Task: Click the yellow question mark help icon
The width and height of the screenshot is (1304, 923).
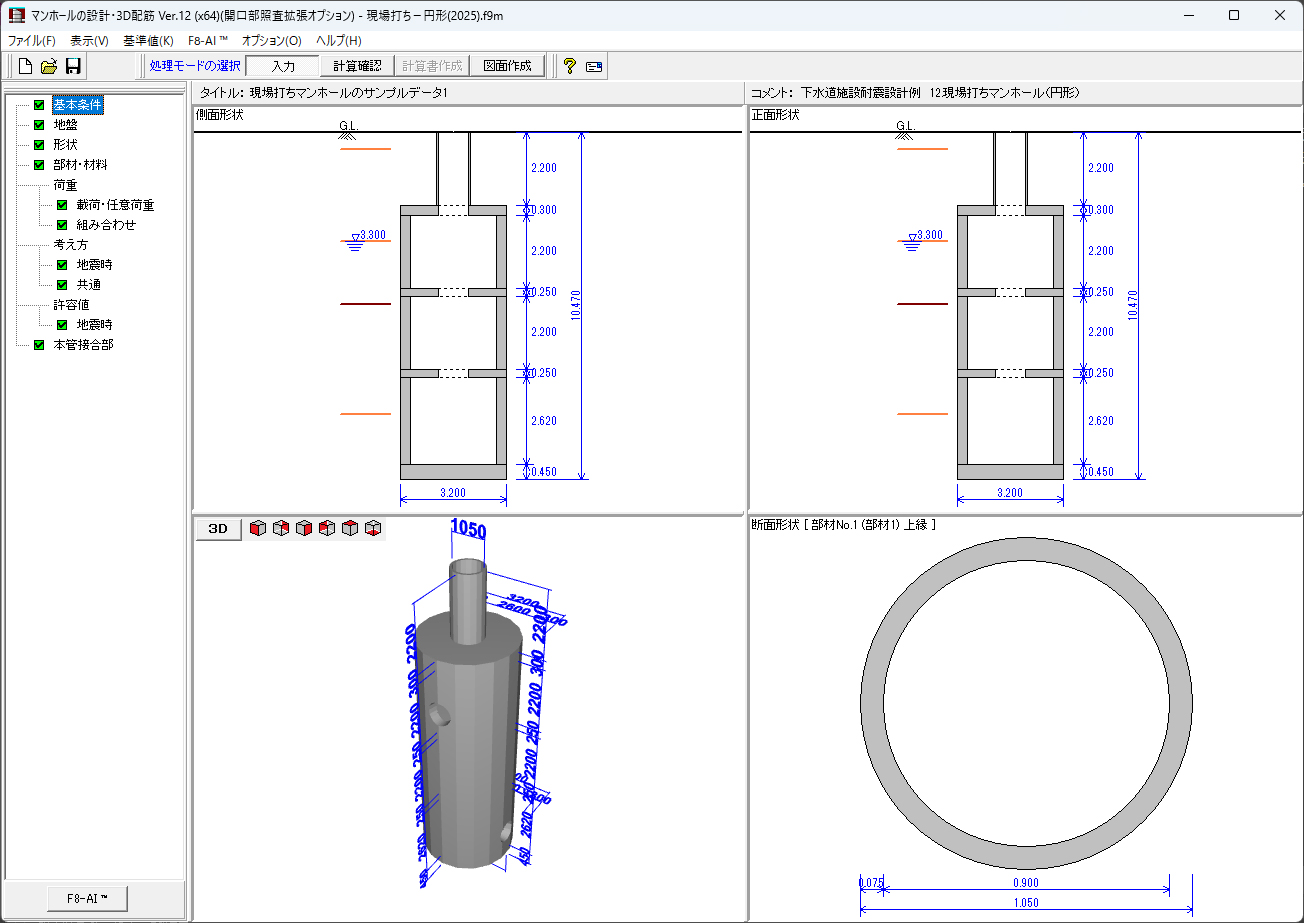Action: [x=569, y=66]
